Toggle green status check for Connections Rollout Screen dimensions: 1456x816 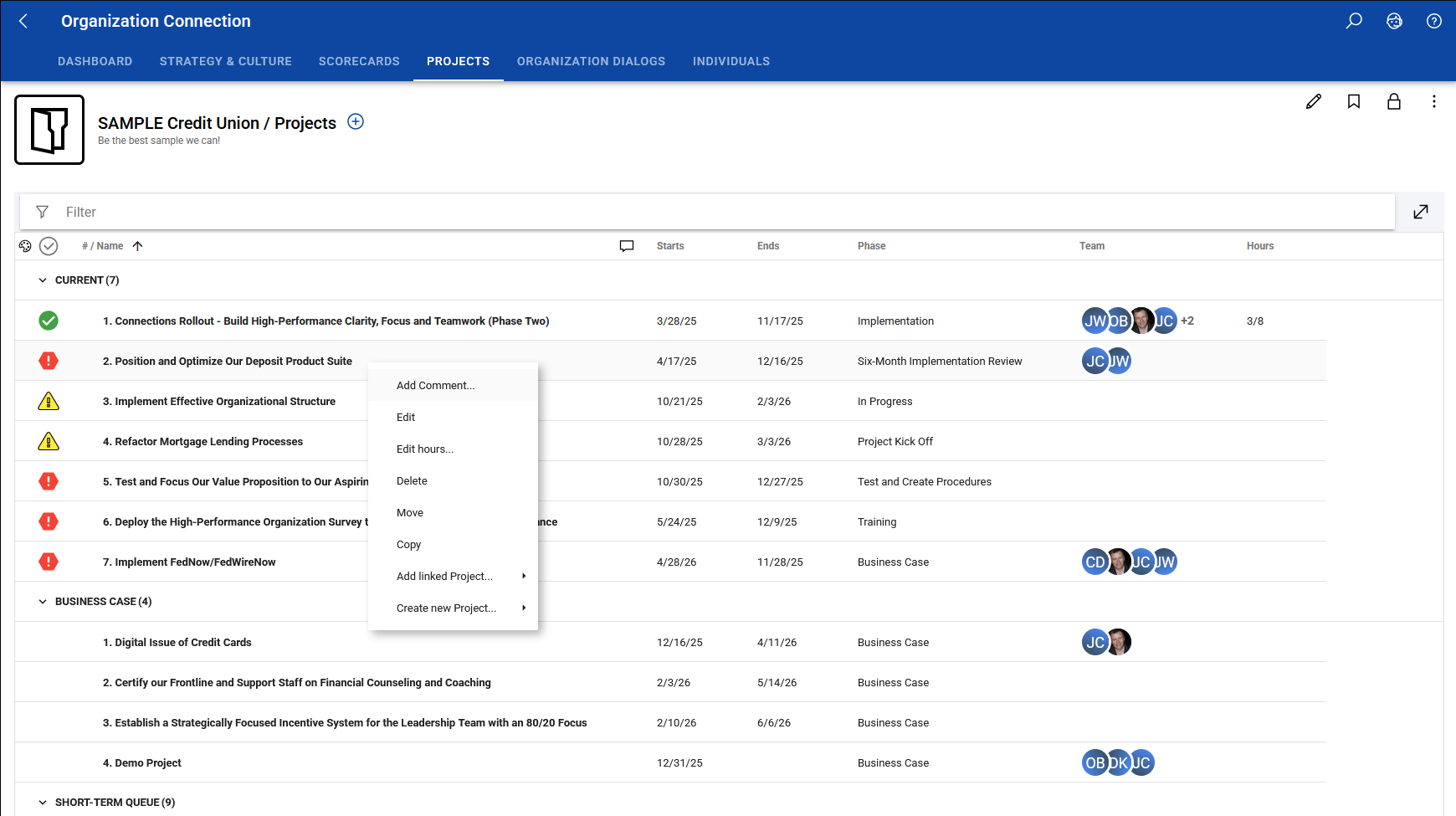point(49,321)
